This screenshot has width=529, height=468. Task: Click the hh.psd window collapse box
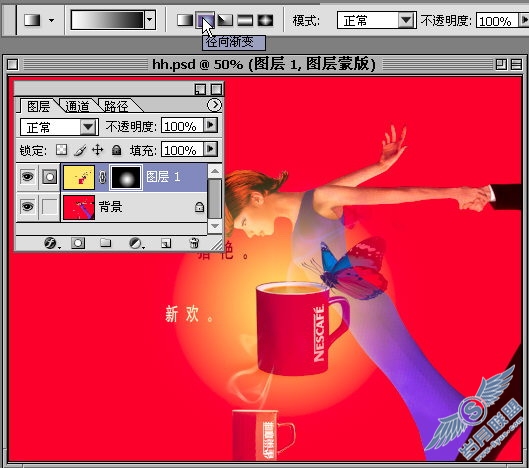[517, 64]
